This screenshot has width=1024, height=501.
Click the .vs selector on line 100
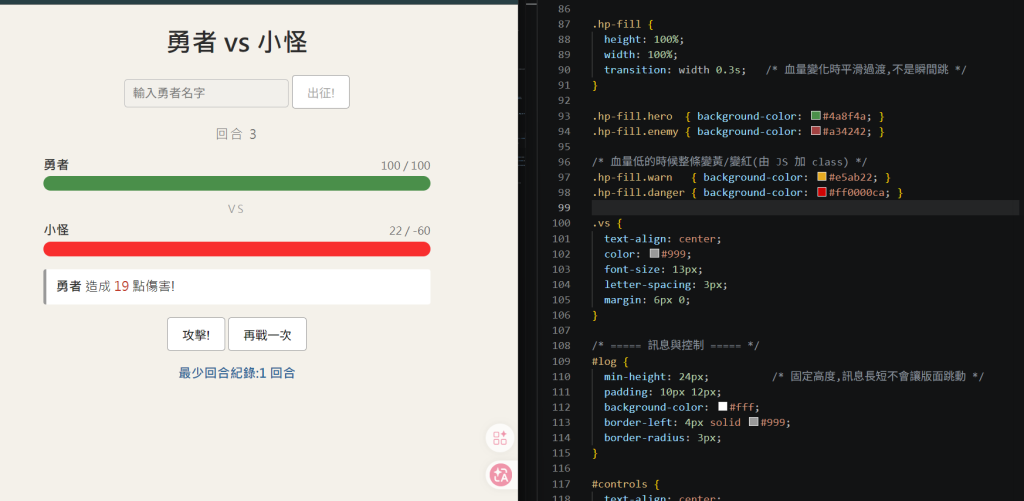601,223
